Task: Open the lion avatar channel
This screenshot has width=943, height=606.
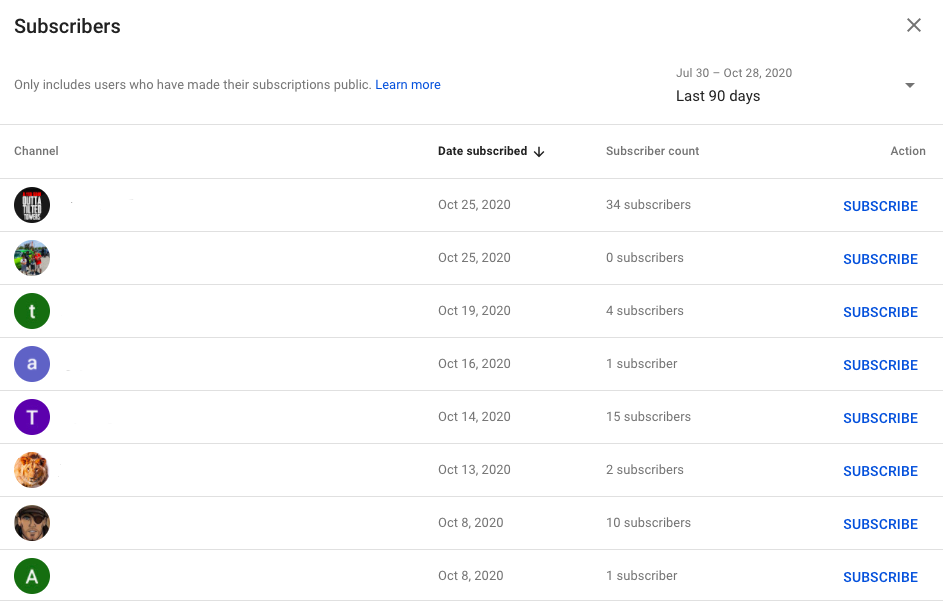Action: coord(32,470)
